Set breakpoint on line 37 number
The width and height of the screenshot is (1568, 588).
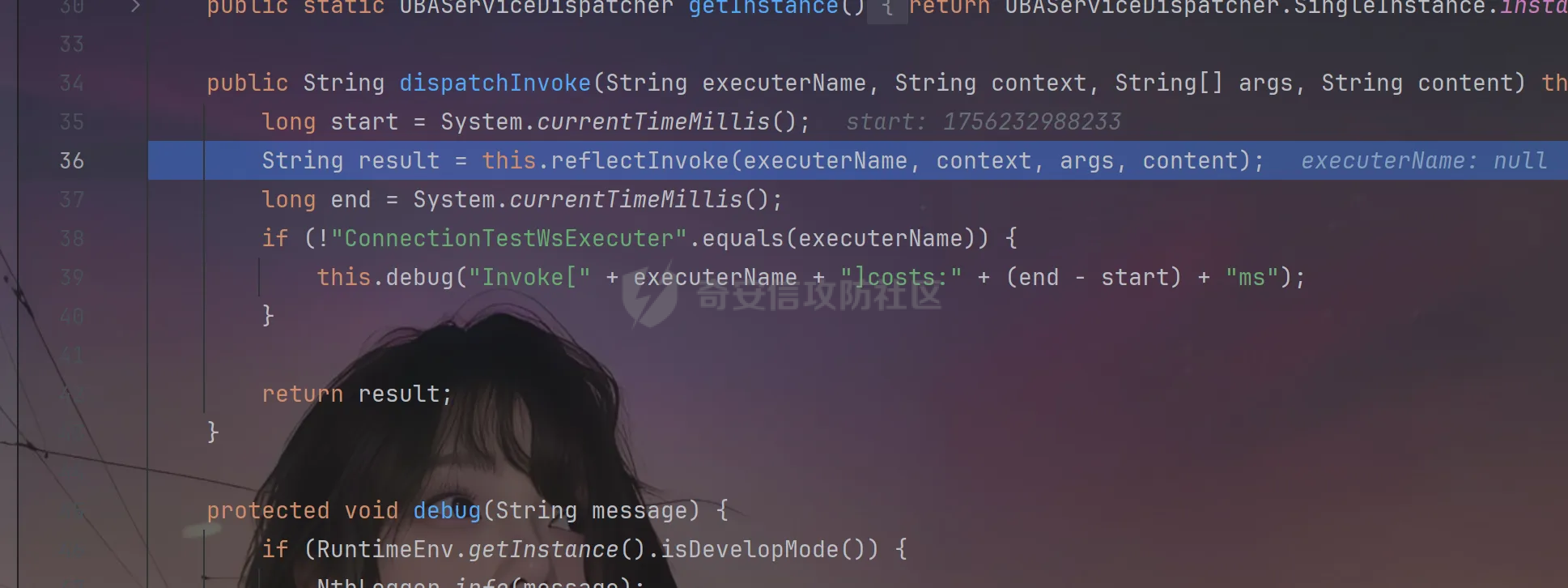(72, 199)
